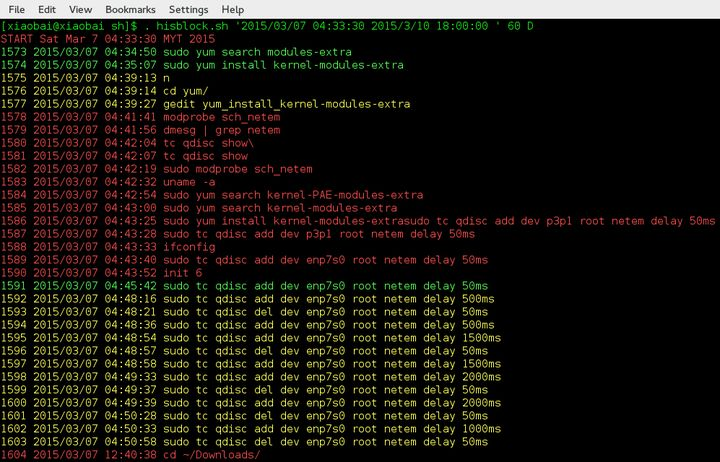This screenshot has width=720, height=462.
Task: Click line 1583 'uname -a'
Action: (x=108, y=182)
